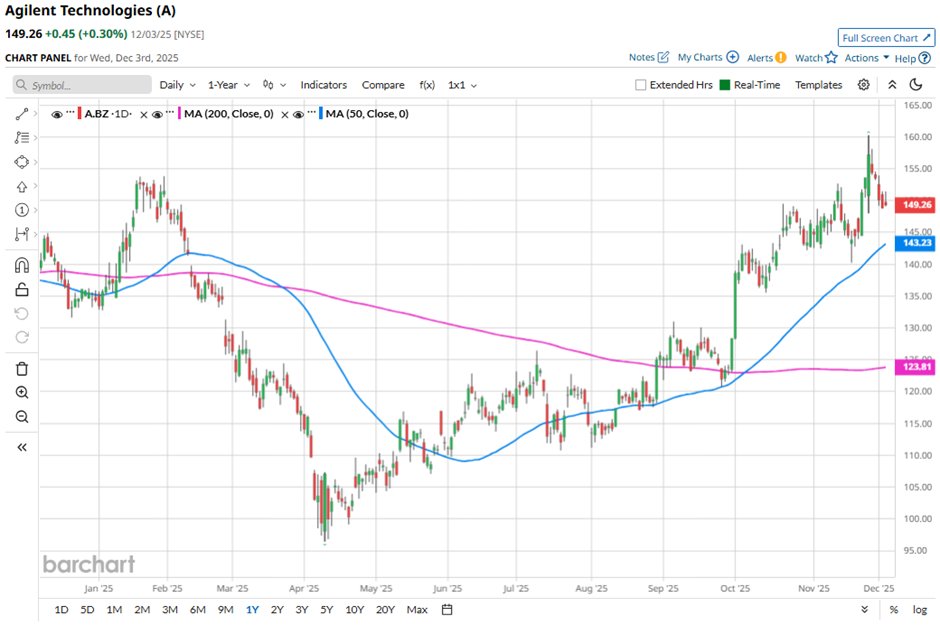The height and width of the screenshot is (625, 940).
Task: Click the lock drawings icon
Action: point(22,290)
